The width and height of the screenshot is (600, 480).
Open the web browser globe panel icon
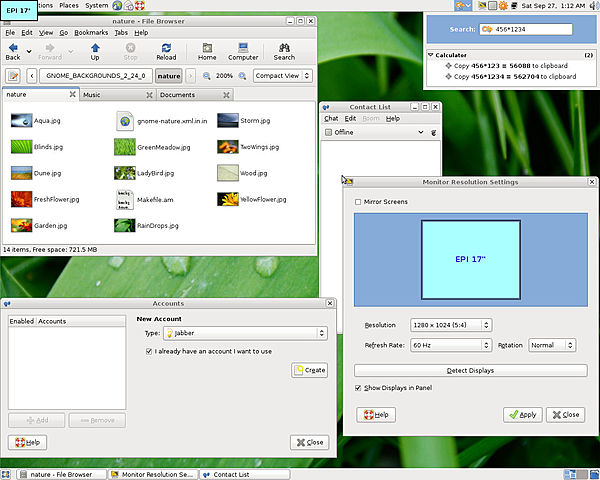click(117, 5)
